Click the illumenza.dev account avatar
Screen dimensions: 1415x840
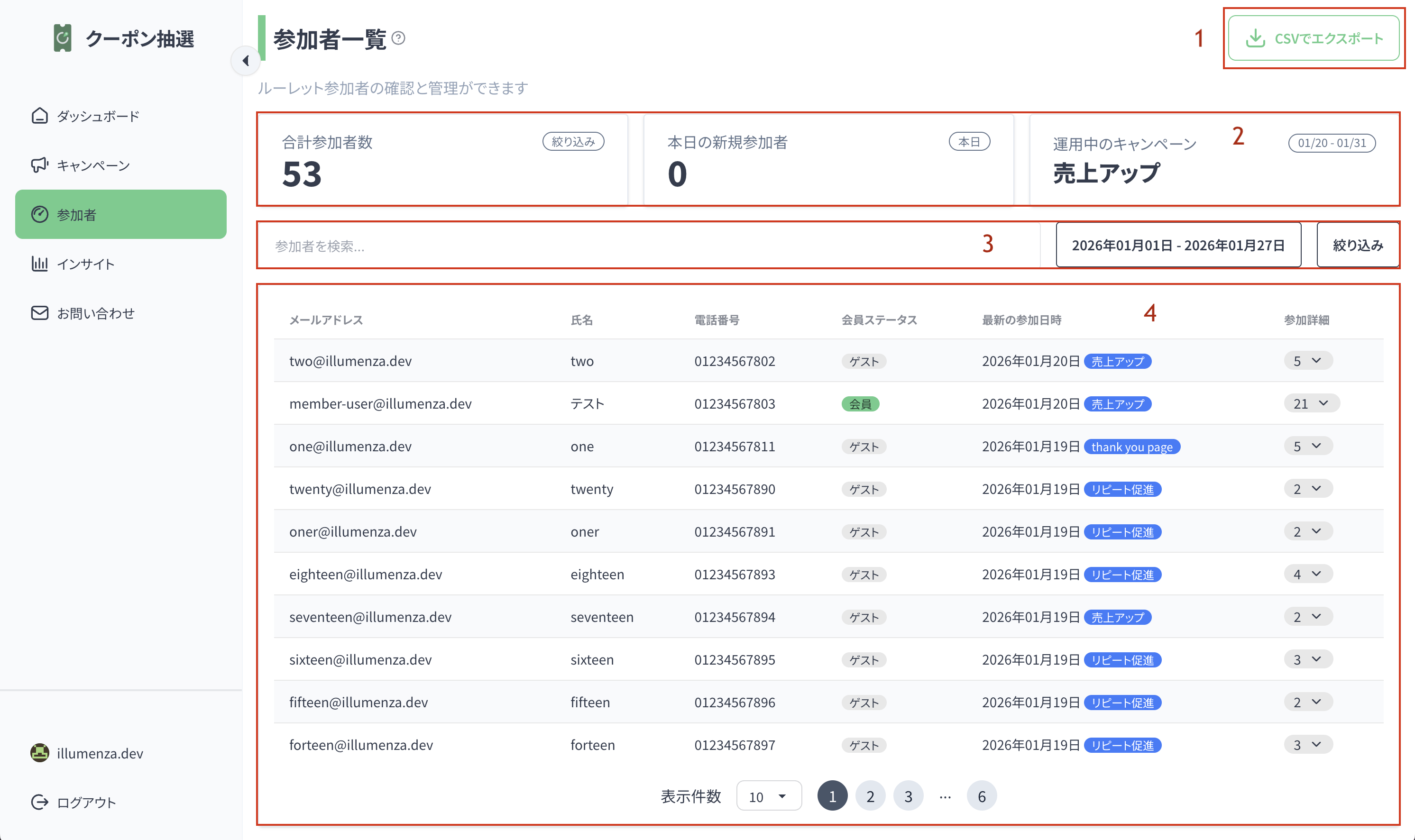pos(40,753)
